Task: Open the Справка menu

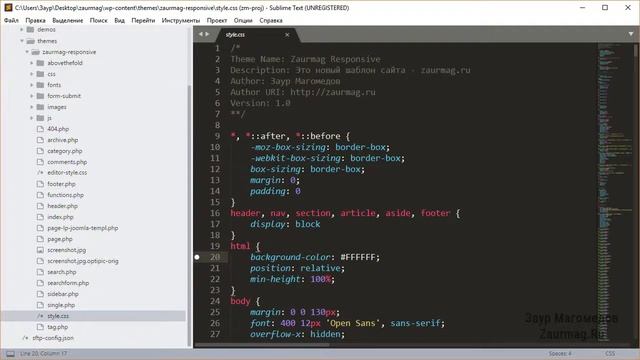Action: click(271, 20)
